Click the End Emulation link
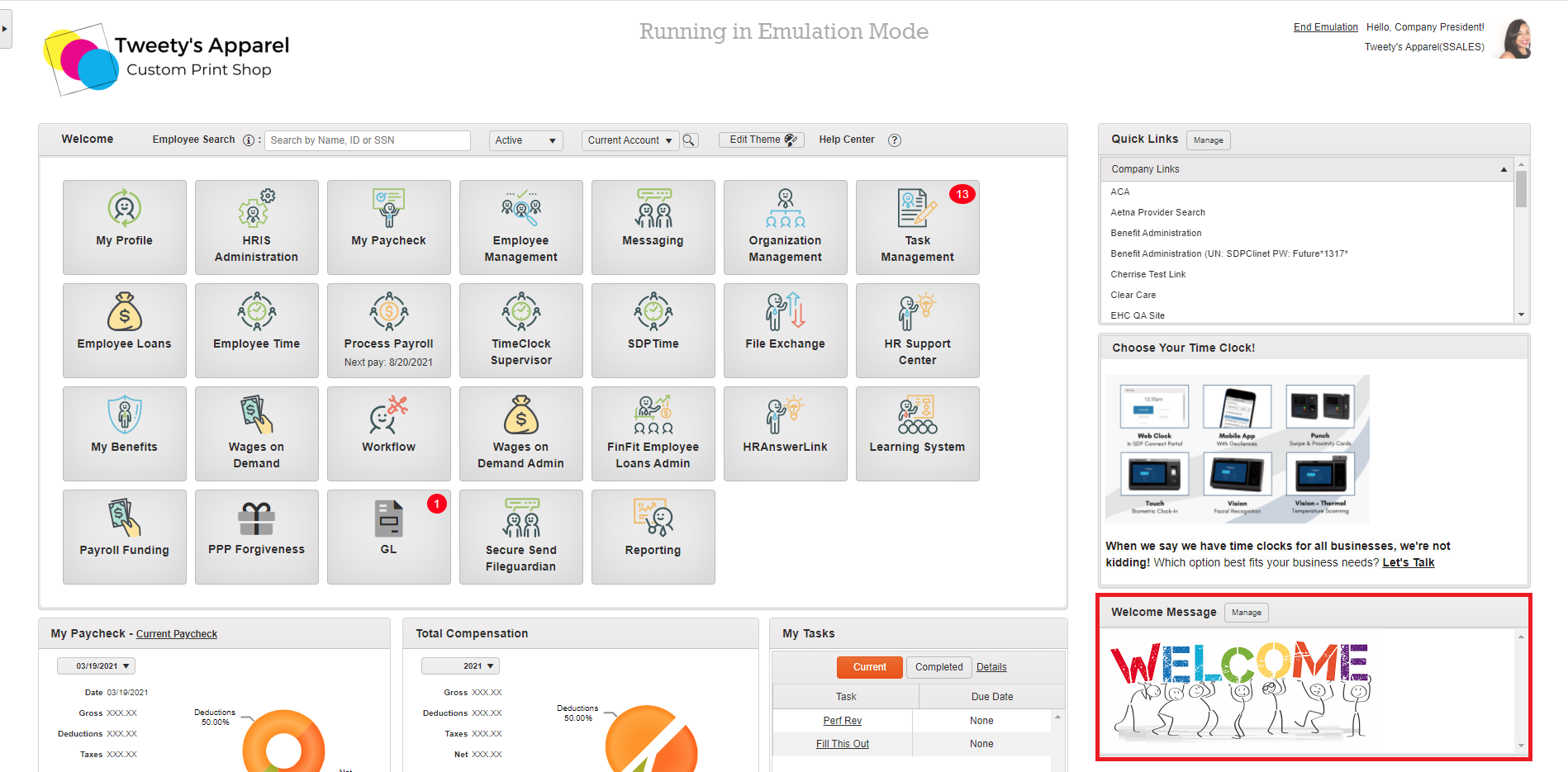The image size is (1568, 772). point(1325,27)
